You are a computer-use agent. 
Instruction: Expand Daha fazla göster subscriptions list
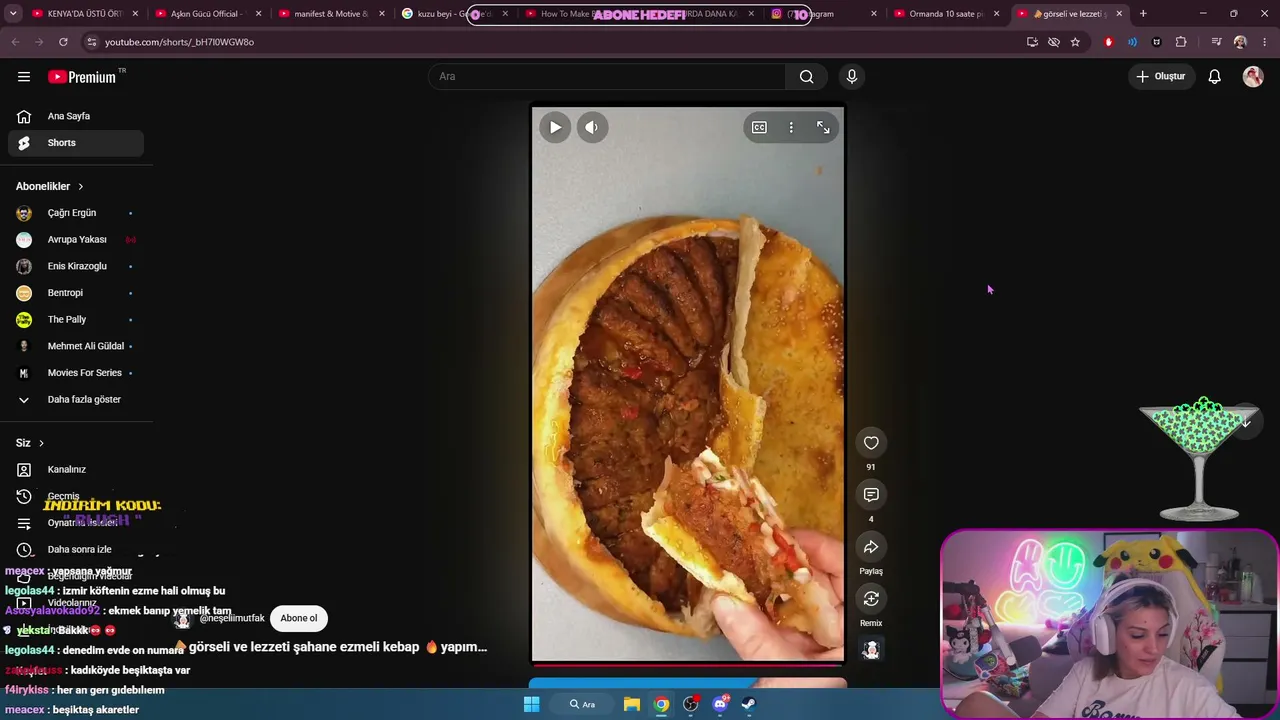[x=76, y=400]
